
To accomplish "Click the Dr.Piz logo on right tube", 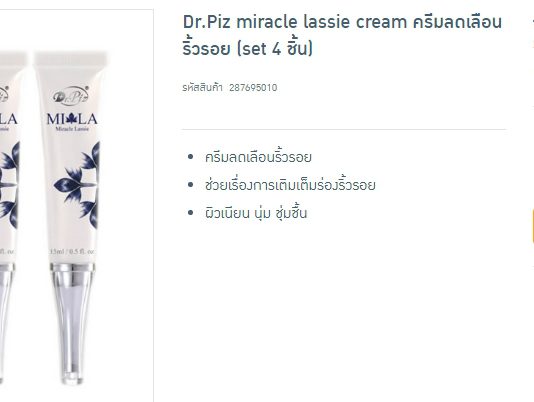I will [71, 95].
